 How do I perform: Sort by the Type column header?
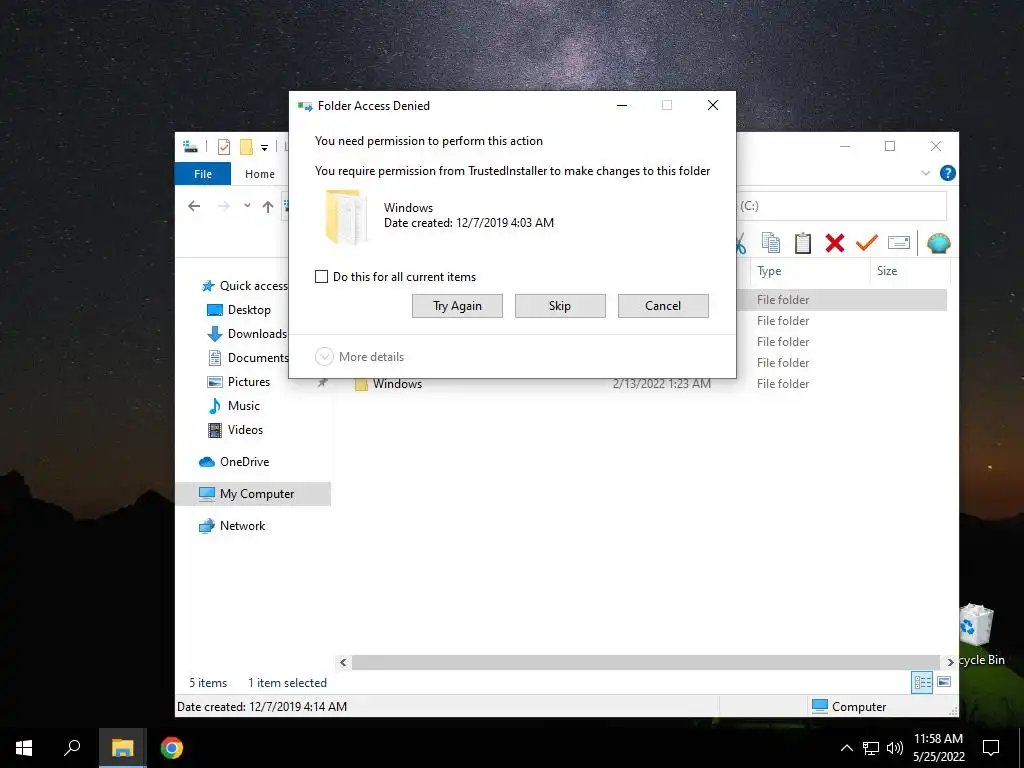point(769,271)
